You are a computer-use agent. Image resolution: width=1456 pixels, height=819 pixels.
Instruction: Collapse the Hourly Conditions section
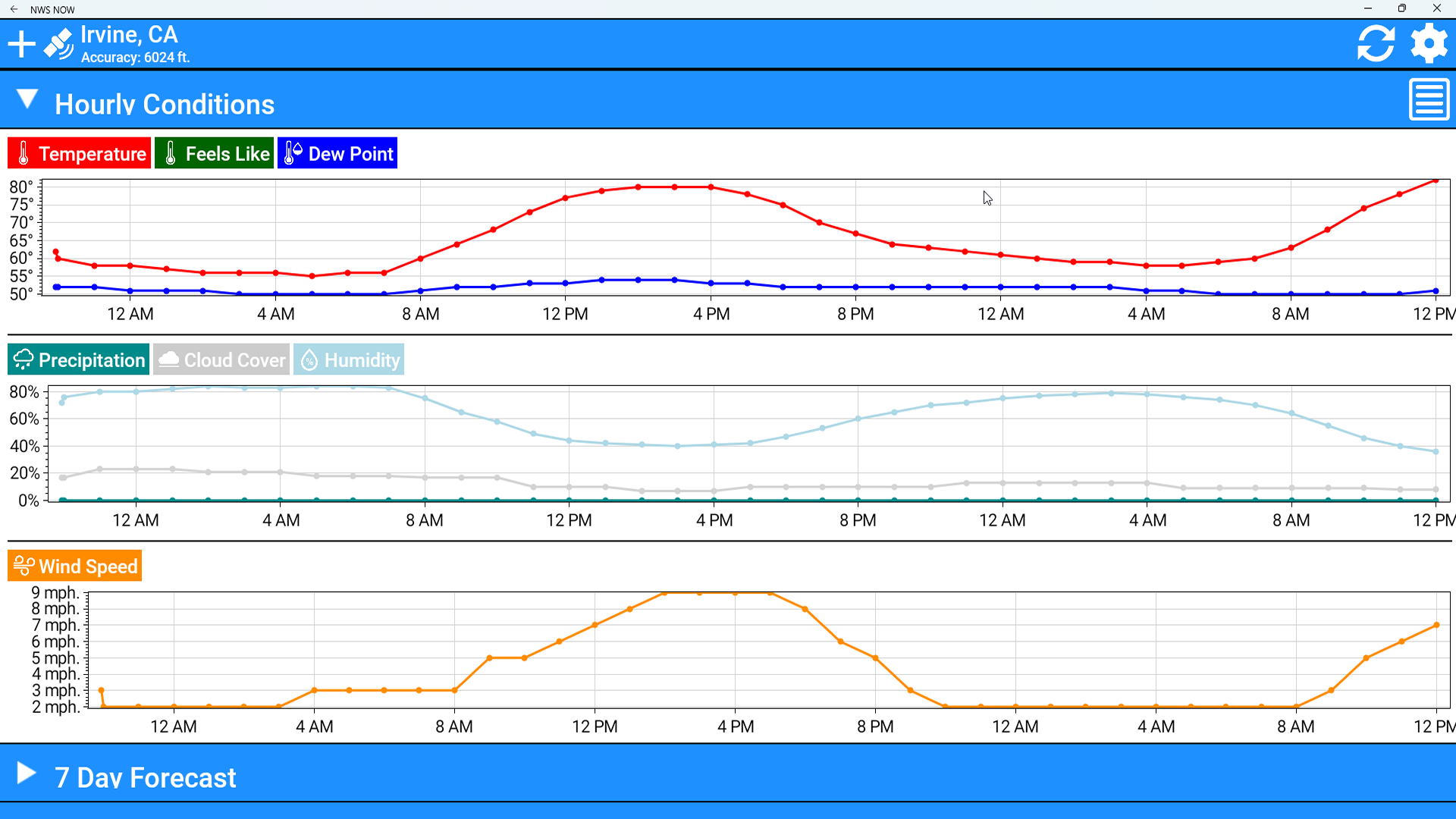[x=28, y=99]
